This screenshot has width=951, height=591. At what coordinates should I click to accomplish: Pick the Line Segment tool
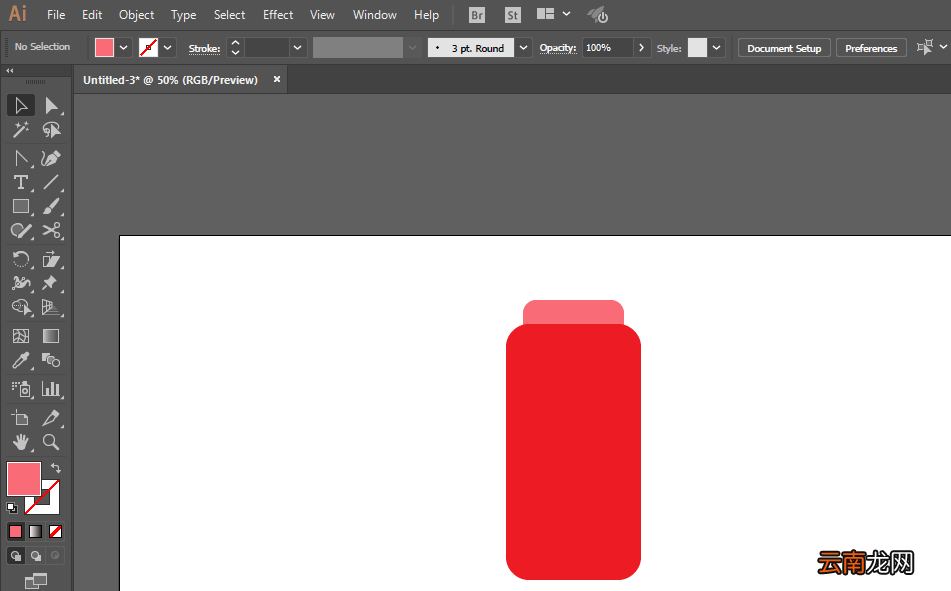tap(52, 182)
